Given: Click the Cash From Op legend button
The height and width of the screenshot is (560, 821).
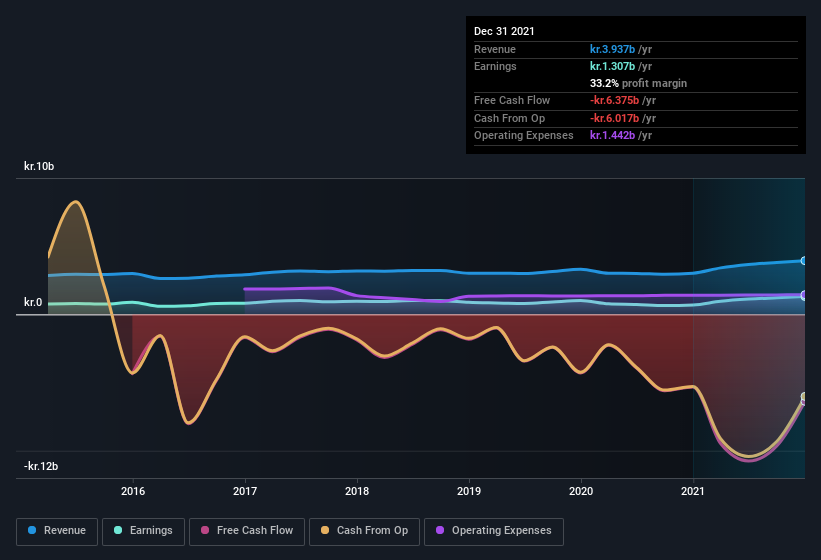Looking at the screenshot, I should 364,531.
